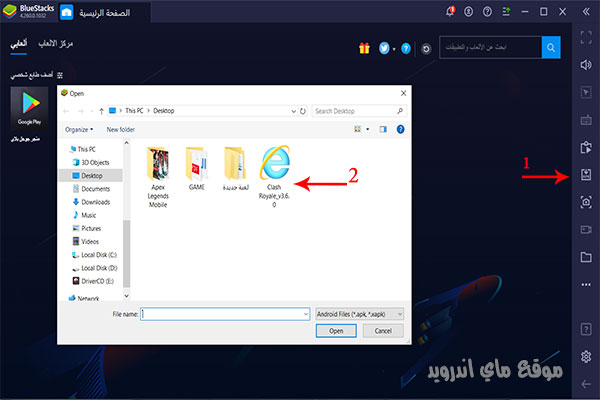Select Pictures in navigation tree
This screenshot has height=400, width=600.
tap(87, 229)
